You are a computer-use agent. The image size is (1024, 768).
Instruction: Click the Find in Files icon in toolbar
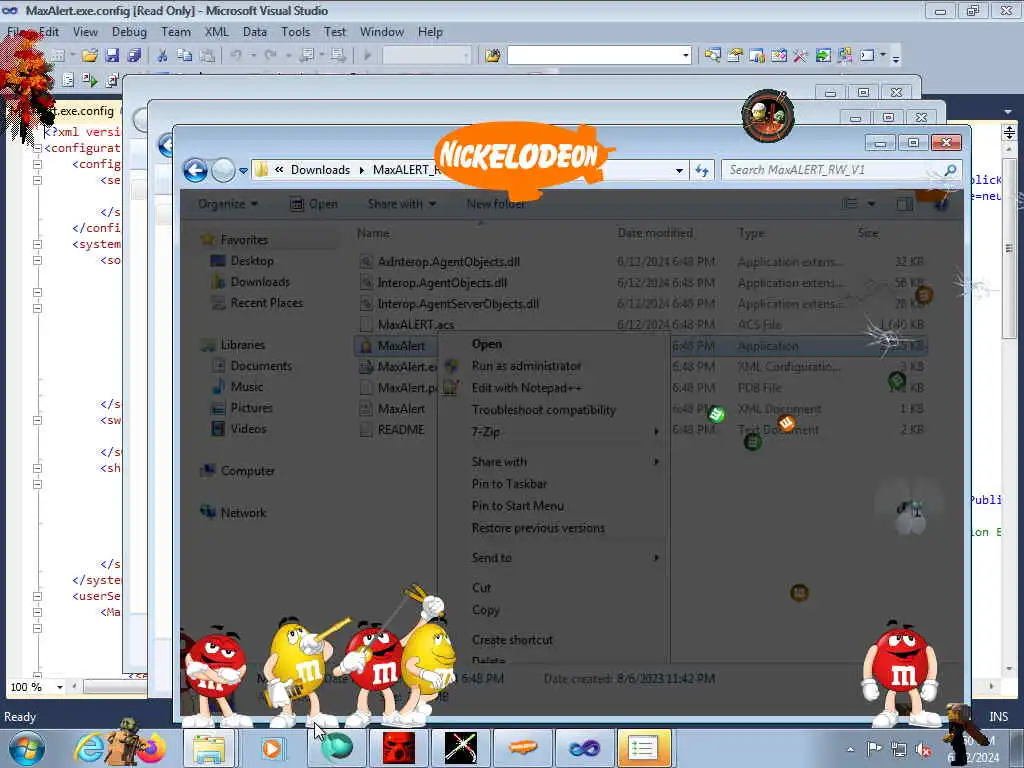(492, 56)
